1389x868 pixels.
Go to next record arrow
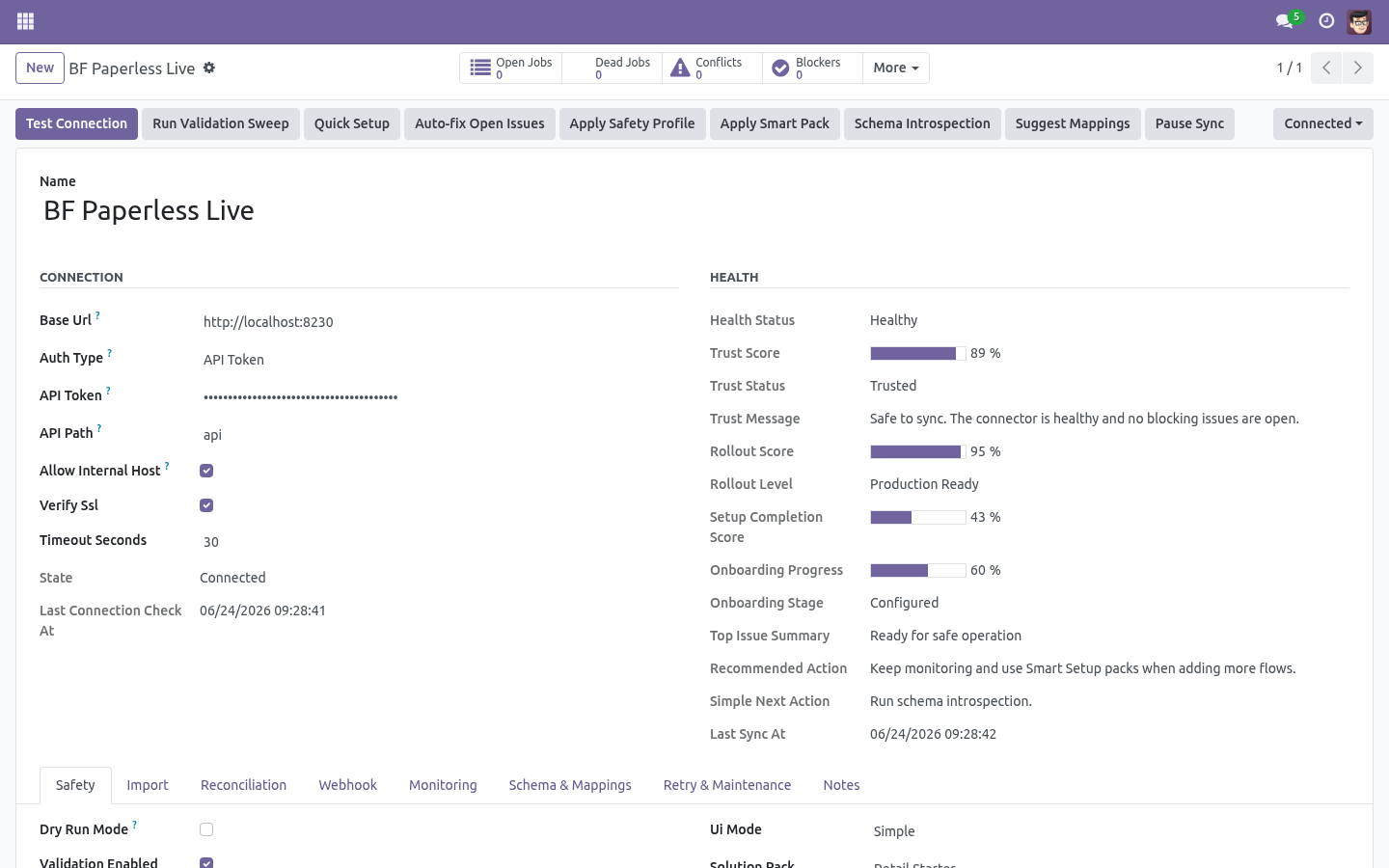click(1358, 68)
